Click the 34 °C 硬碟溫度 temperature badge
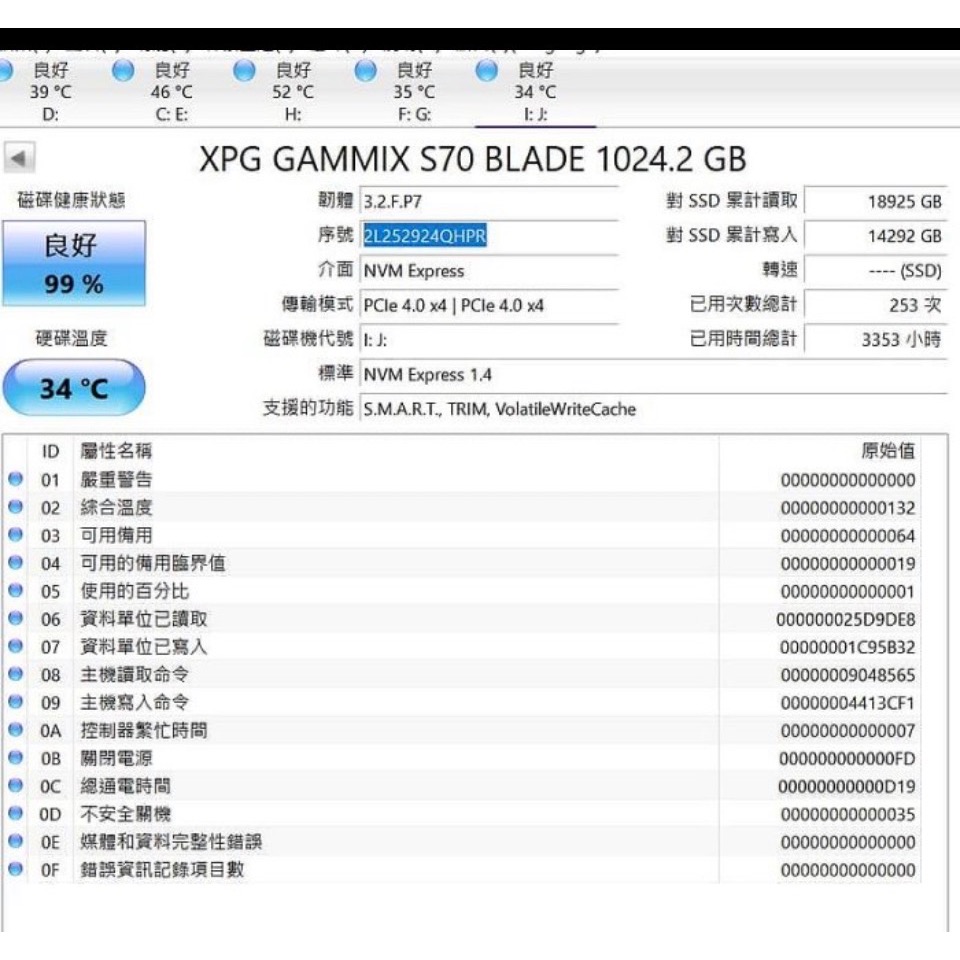960x960 pixels. tap(75, 387)
